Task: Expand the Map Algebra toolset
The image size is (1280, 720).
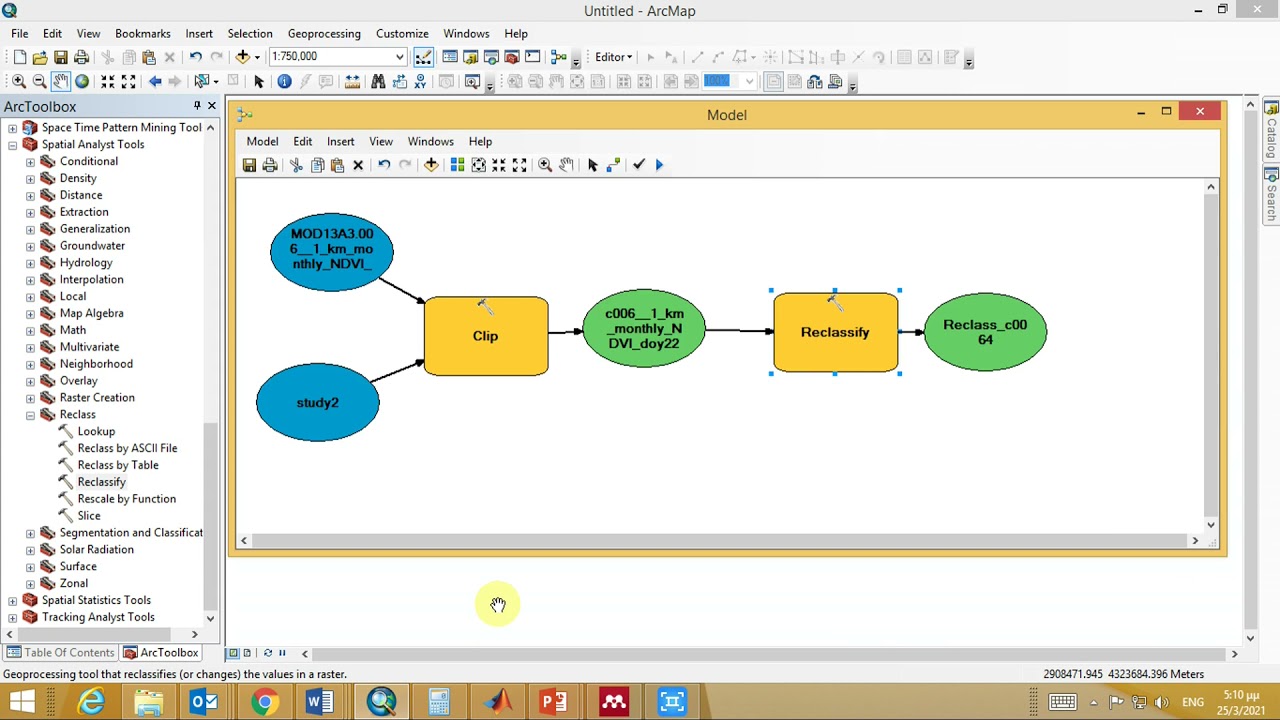Action: pyautogui.click(x=30, y=314)
